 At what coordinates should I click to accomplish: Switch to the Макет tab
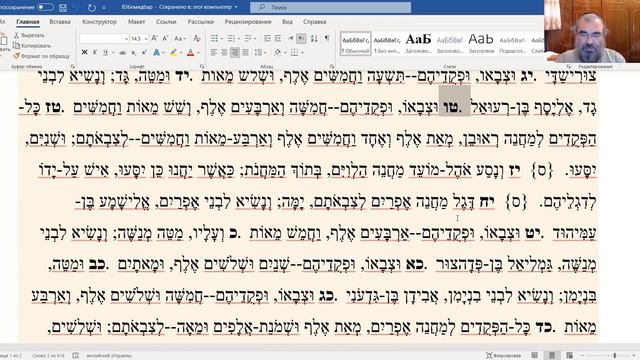[136, 22]
